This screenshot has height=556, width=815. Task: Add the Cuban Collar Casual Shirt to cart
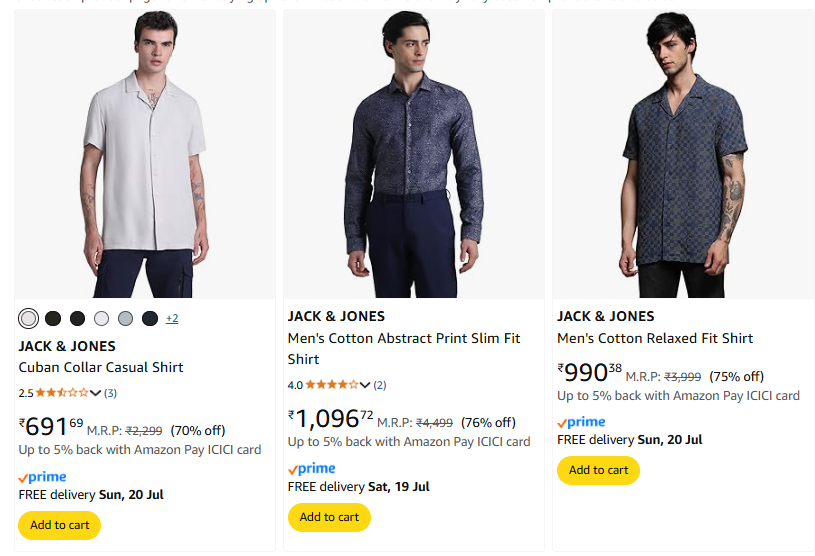(60, 525)
